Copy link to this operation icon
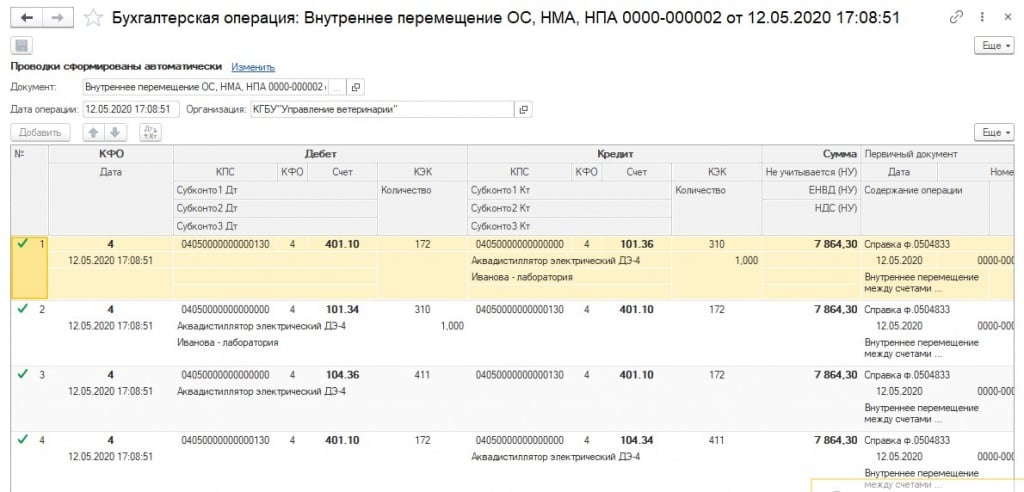Screen dimensions: 1024x492 point(957,18)
